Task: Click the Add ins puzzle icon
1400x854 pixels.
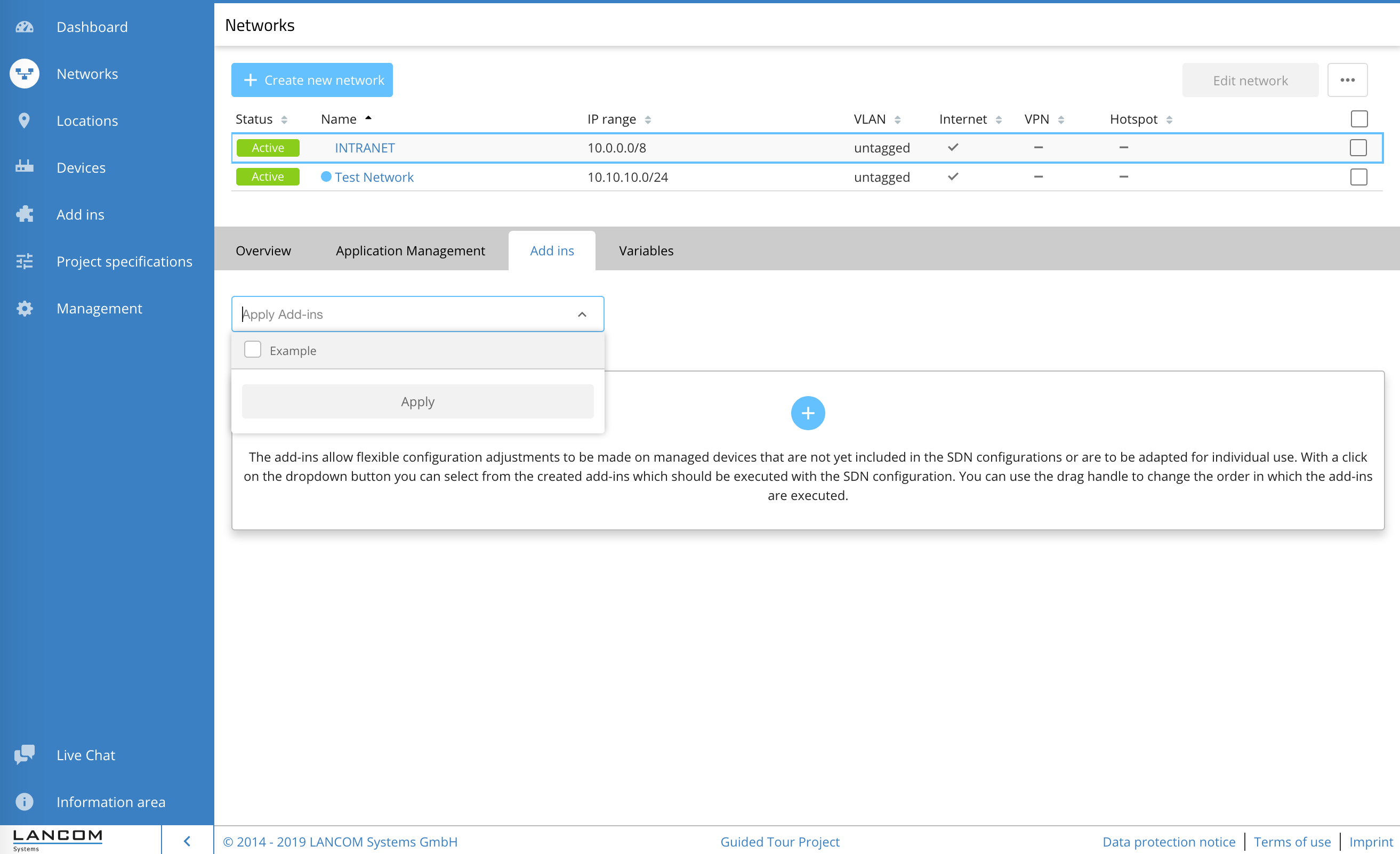Action: (x=24, y=214)
